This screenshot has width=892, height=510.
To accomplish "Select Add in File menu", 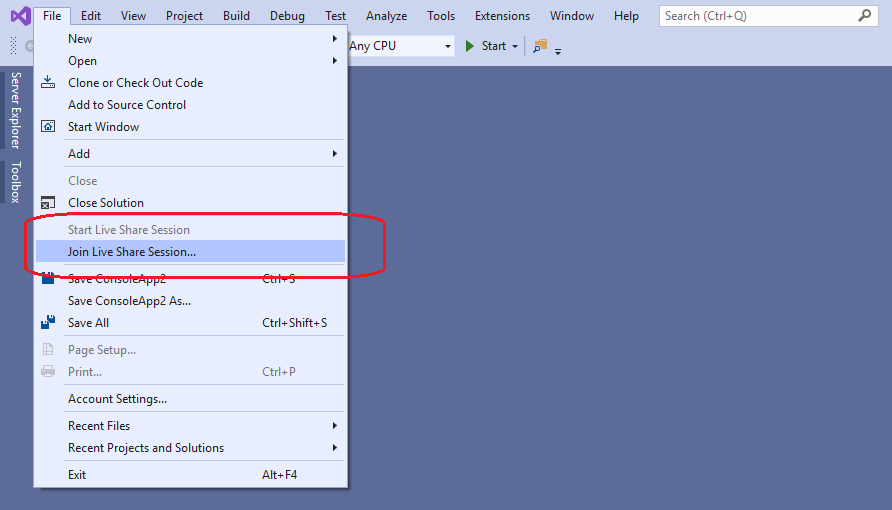I will [x=191, y=154].
